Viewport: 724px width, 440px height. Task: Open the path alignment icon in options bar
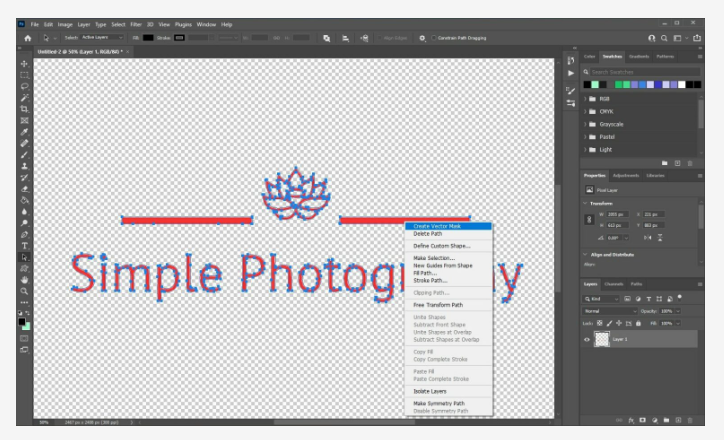(x=345, y=38)
